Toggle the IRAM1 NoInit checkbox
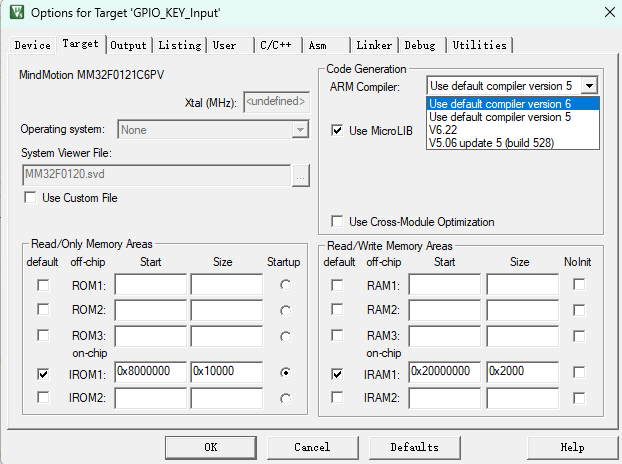622x464 pixels. point(580,373)
